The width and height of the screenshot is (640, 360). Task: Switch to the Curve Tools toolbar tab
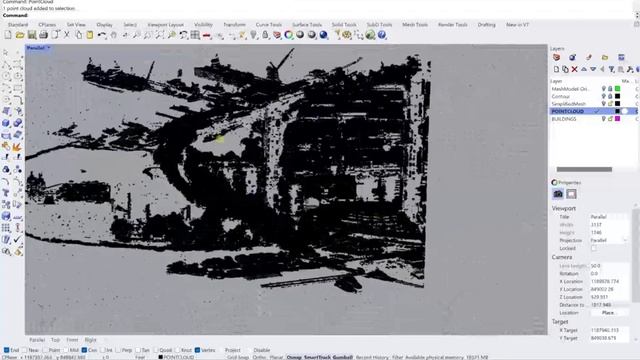pyautogui.click(x=269, y=25)
